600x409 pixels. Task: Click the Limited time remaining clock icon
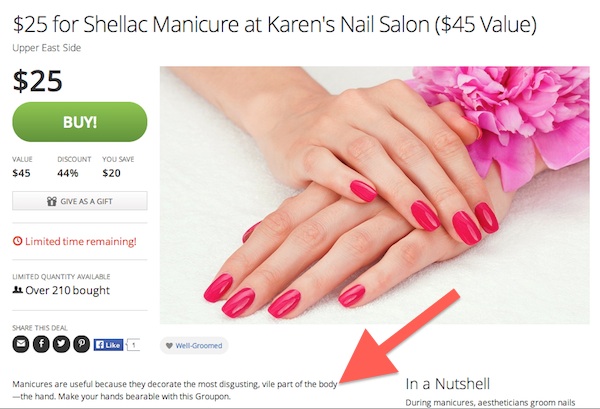tap(17, 241)
